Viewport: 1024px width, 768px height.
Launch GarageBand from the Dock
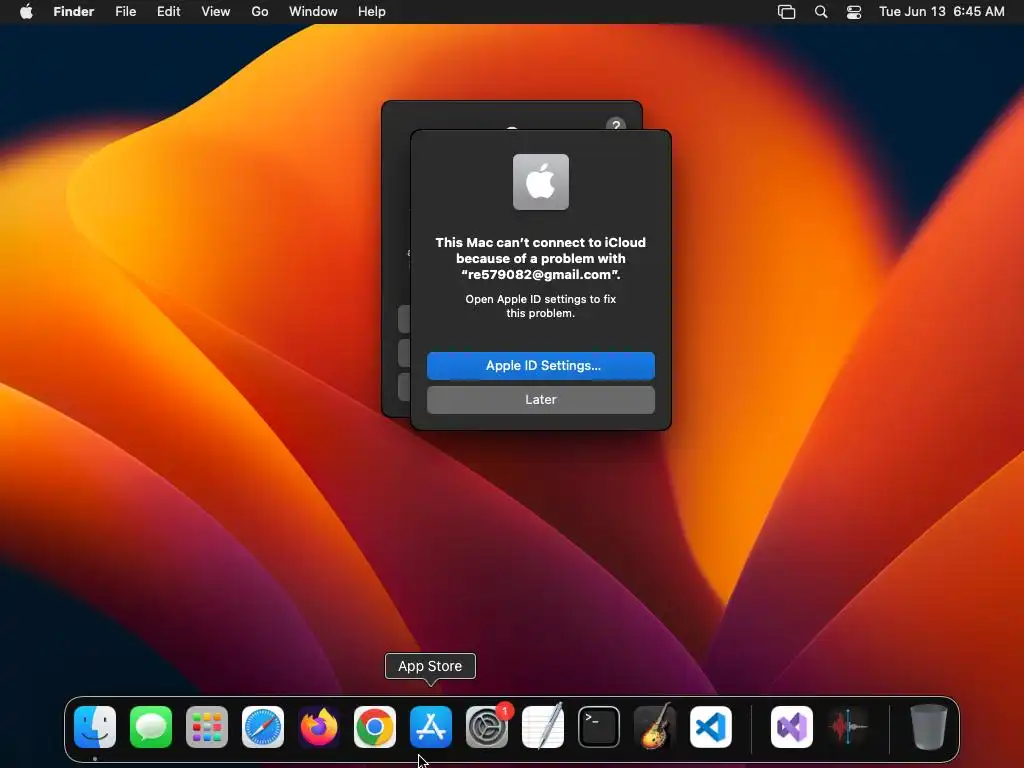[x=655, y=727]
